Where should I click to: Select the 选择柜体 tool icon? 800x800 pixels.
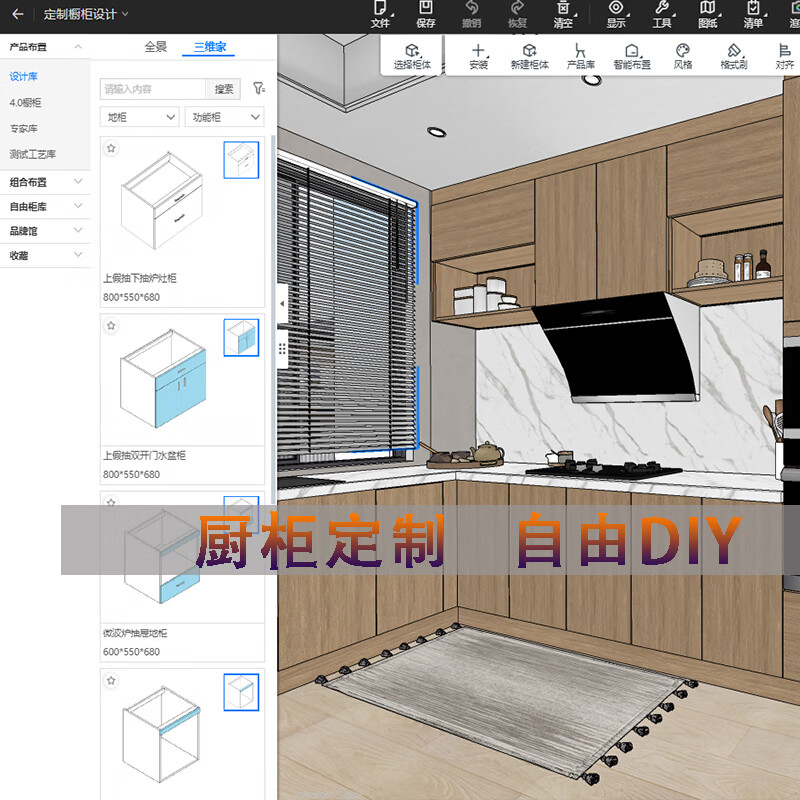click(410, 56)
